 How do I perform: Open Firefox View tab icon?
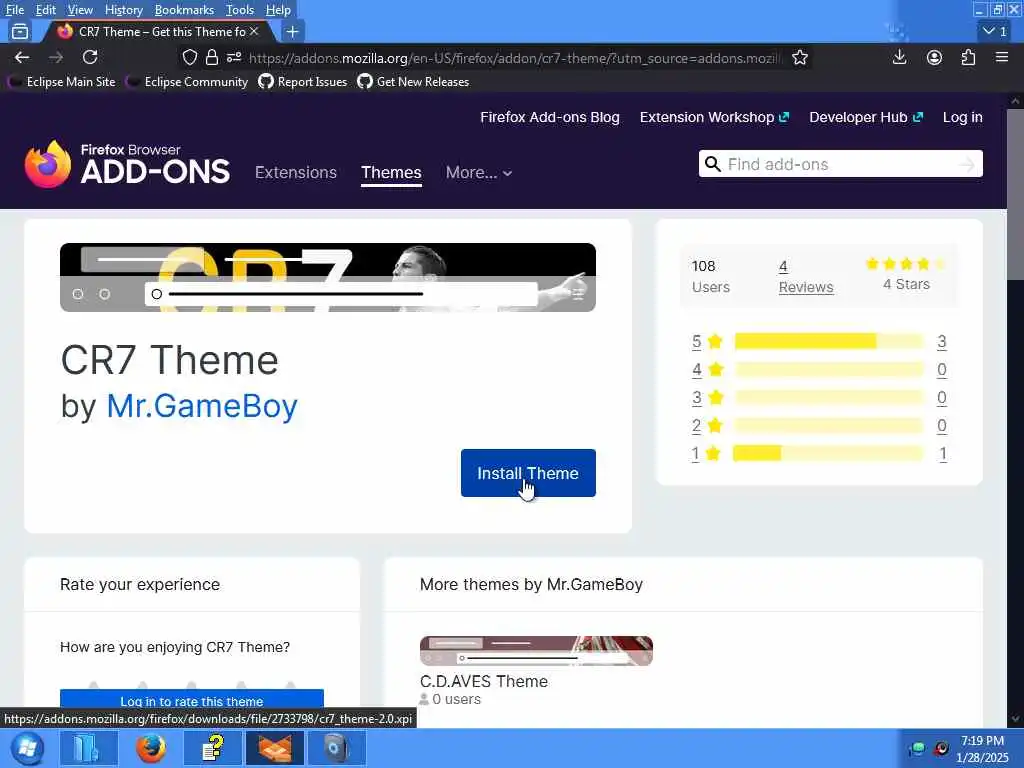click(20, 31)
